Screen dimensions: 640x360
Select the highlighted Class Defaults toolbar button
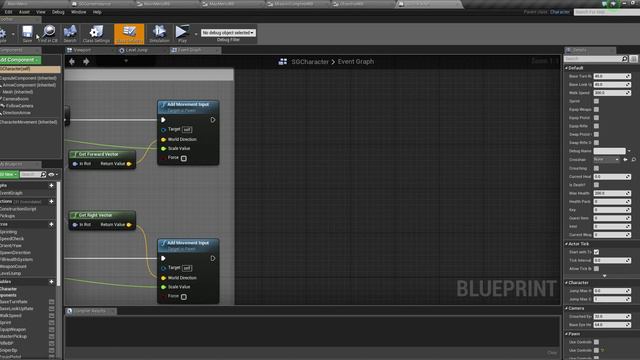(x=129, y=33)
